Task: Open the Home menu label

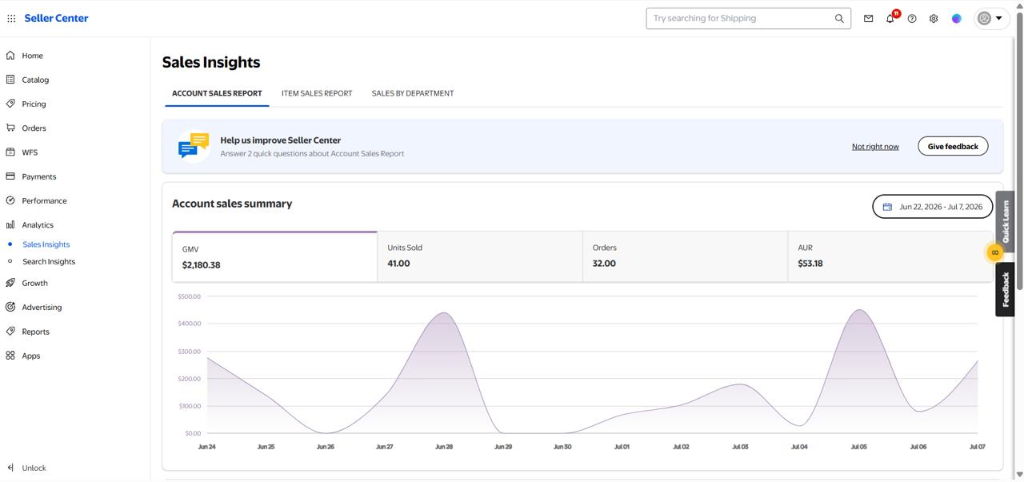Action: [x=33, y=56]
